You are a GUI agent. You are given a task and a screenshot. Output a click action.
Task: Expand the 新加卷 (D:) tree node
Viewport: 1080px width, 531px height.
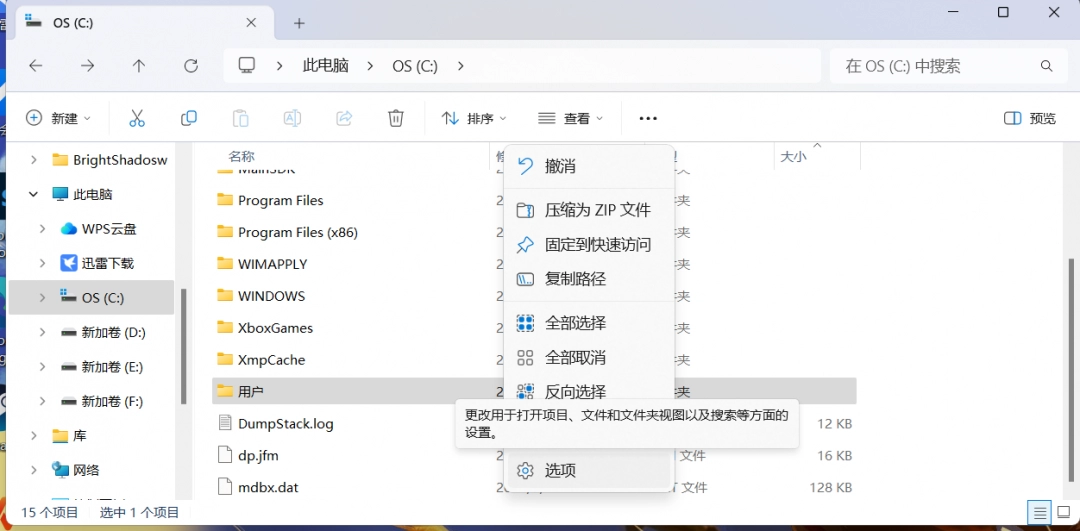tap(42, 332)
